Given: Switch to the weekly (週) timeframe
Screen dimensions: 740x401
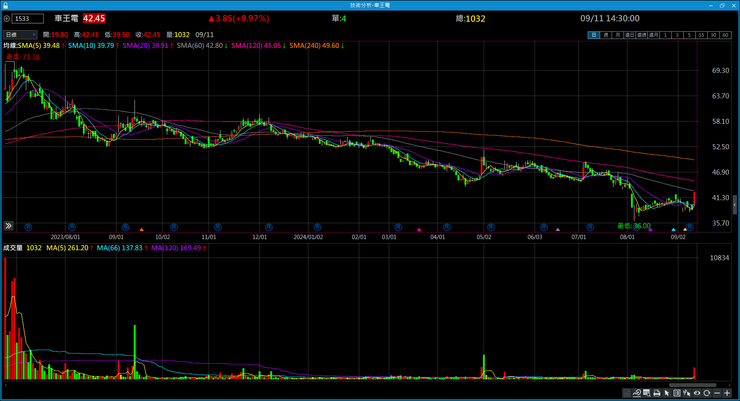Looking at the screenshot, I should pyautogui.click(x=605, y=35).
